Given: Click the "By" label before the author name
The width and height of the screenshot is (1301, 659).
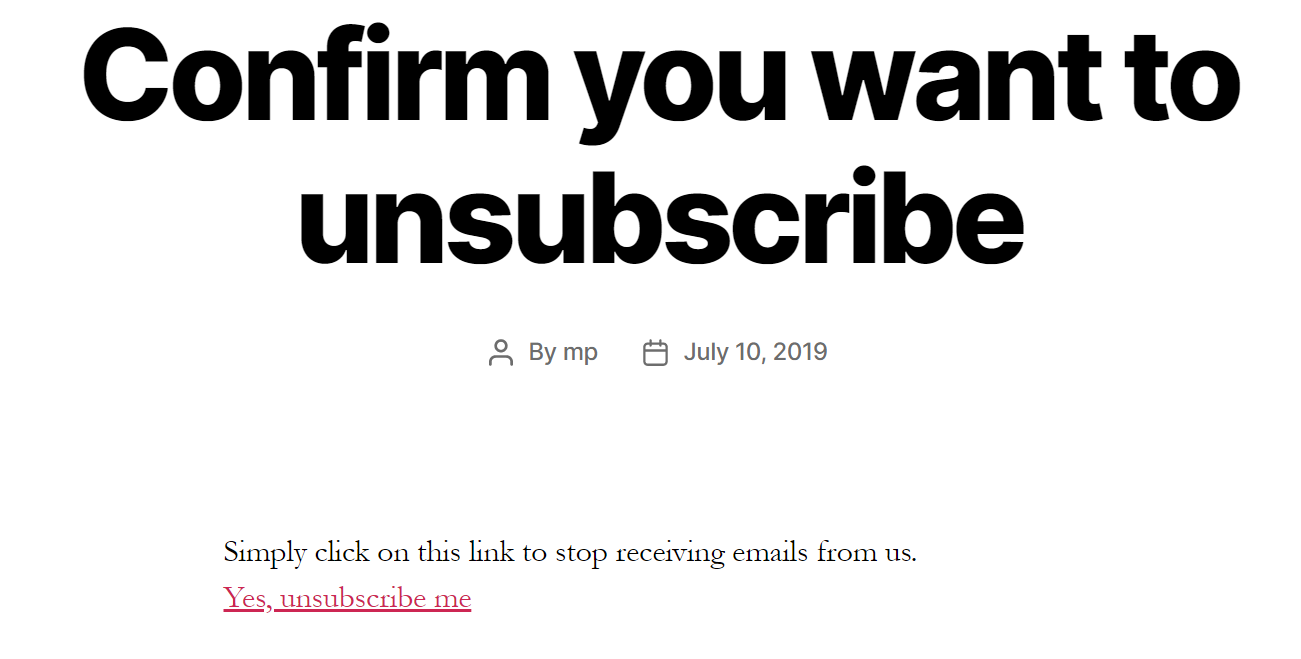Looking at the screenshot, I should point(542,353).
